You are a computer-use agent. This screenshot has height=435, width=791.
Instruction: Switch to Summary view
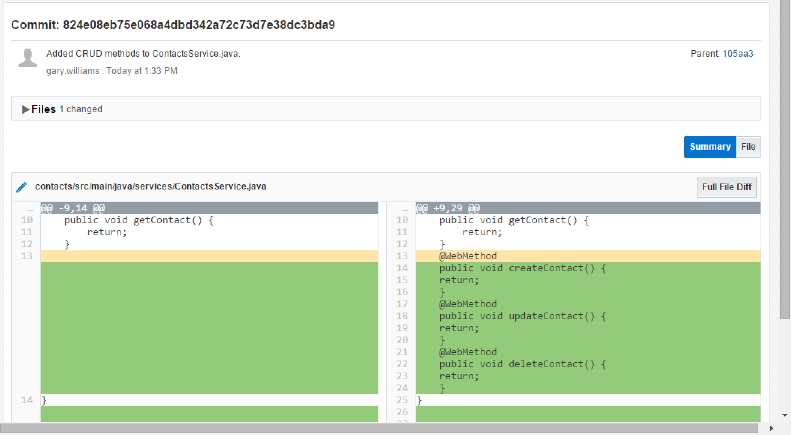point(710,147)
